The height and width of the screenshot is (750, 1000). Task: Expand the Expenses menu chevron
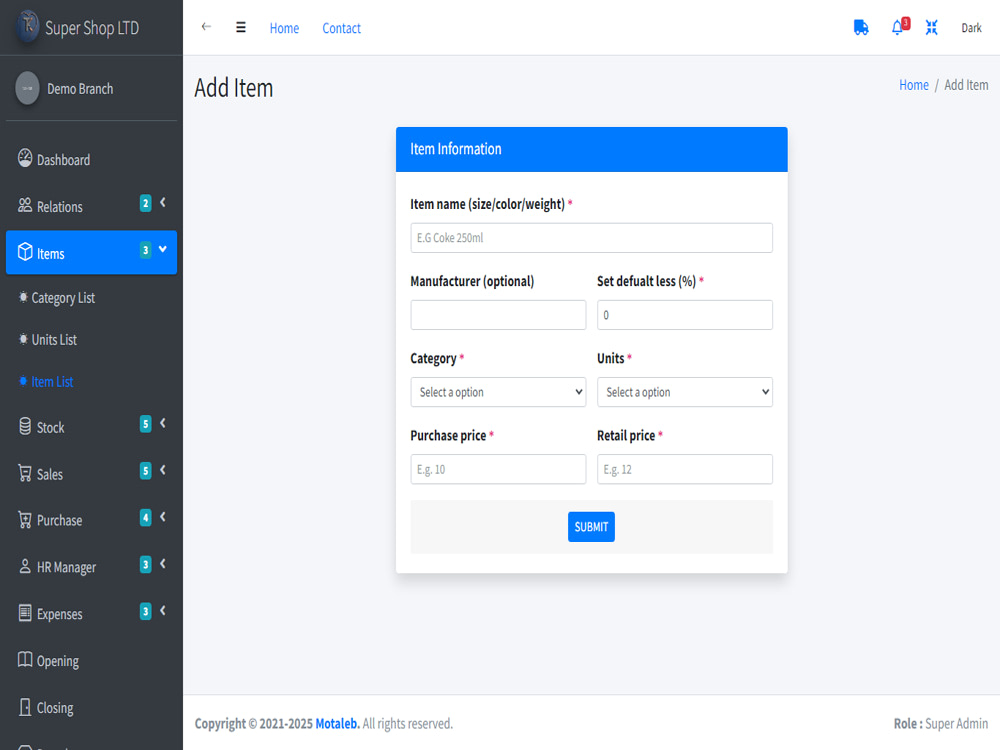pyautogui.click(x=163, y=610)
